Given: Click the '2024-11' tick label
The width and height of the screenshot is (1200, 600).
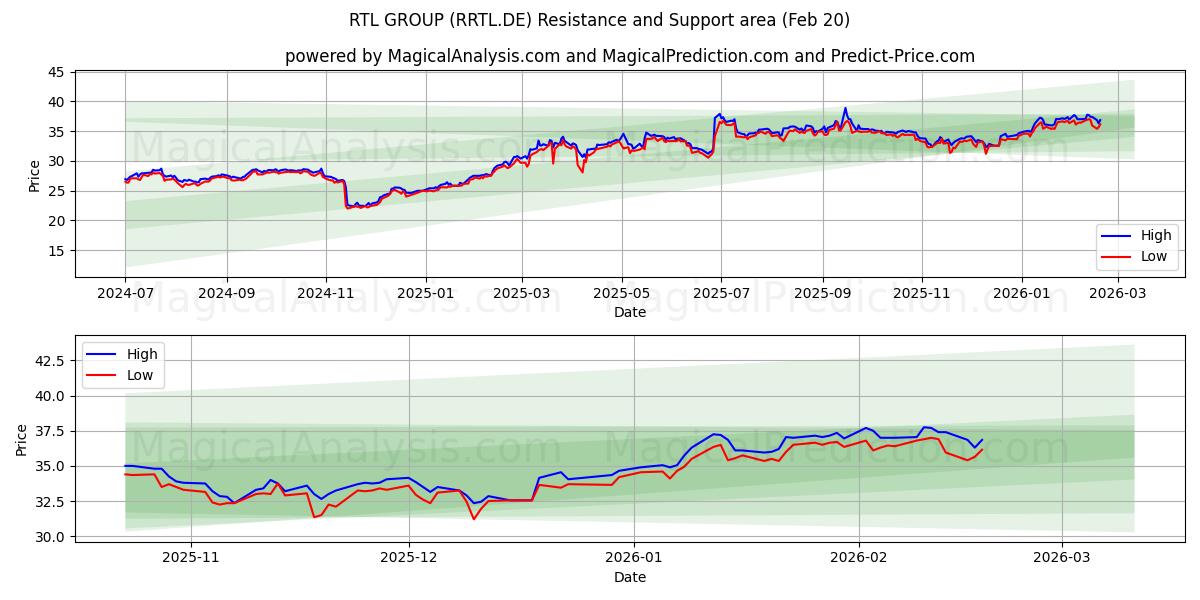Looking at the screenshot, I should 326,294.
